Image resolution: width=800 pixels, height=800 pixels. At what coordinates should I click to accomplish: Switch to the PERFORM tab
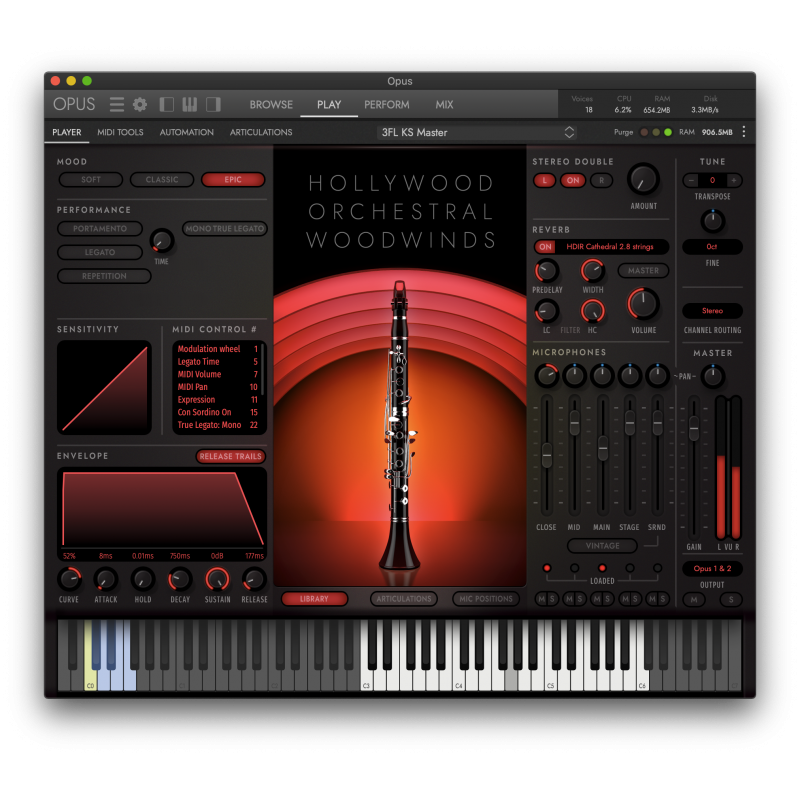click(x=387, y=105)
